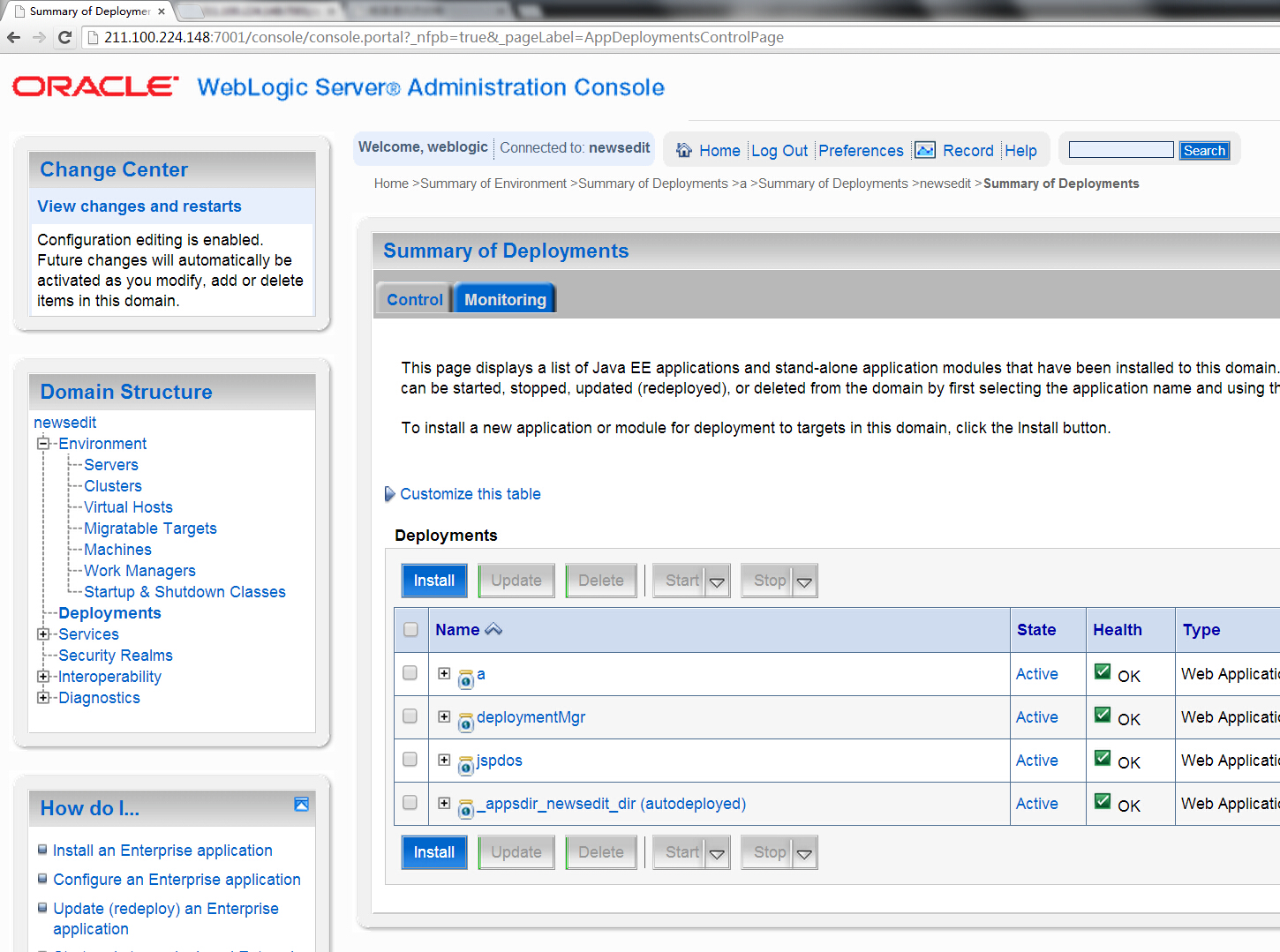Expand the jspdos row
This screenshot has width=1280, height=952.
pyautogui.click(x=444, y=760)
